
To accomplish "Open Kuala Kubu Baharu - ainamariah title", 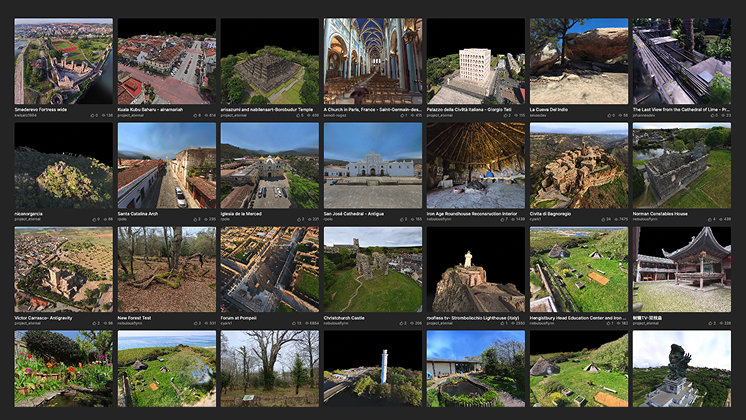I will tap(150, 109).
